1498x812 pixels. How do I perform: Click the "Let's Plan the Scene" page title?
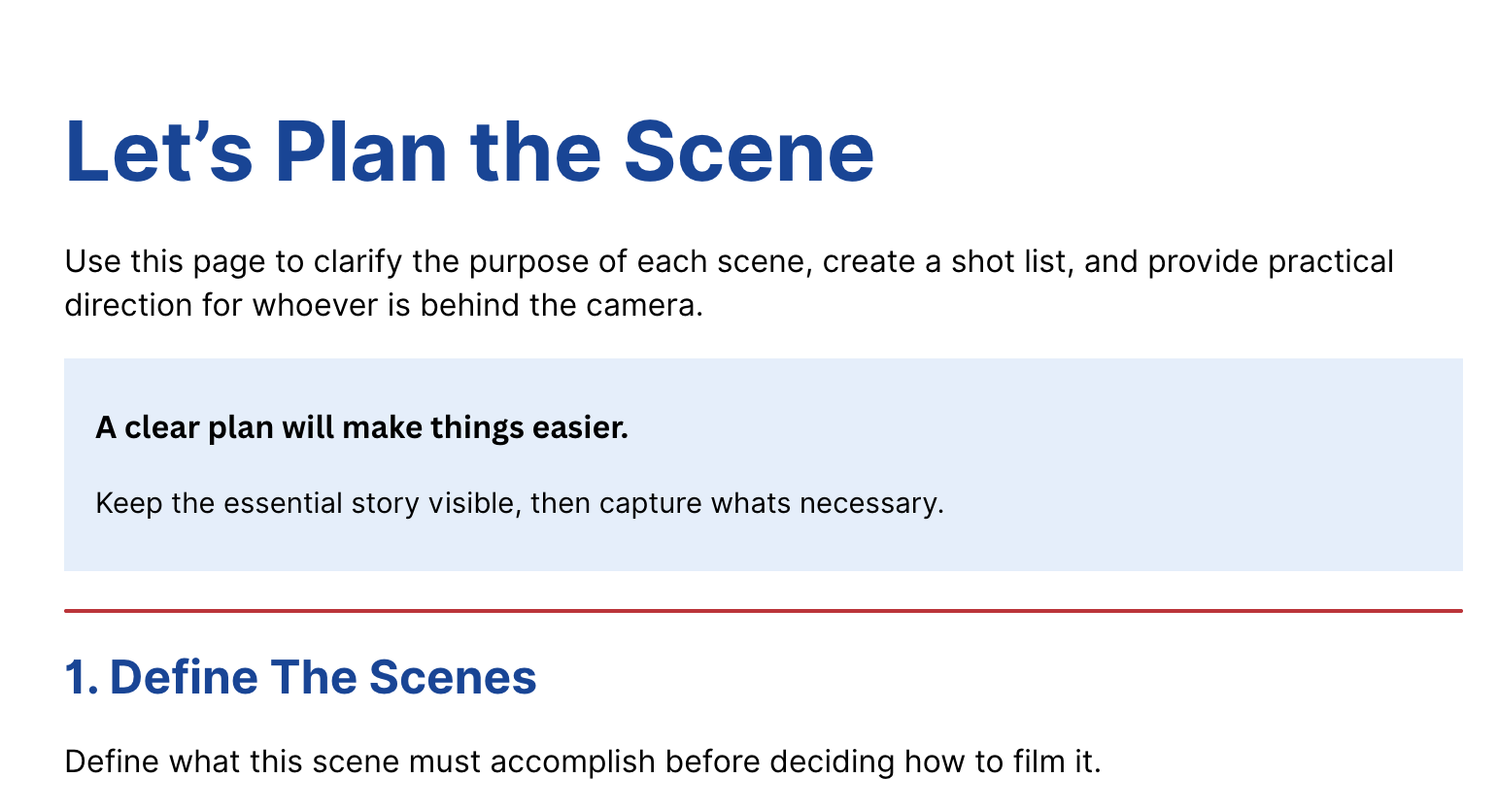point(469,152)
